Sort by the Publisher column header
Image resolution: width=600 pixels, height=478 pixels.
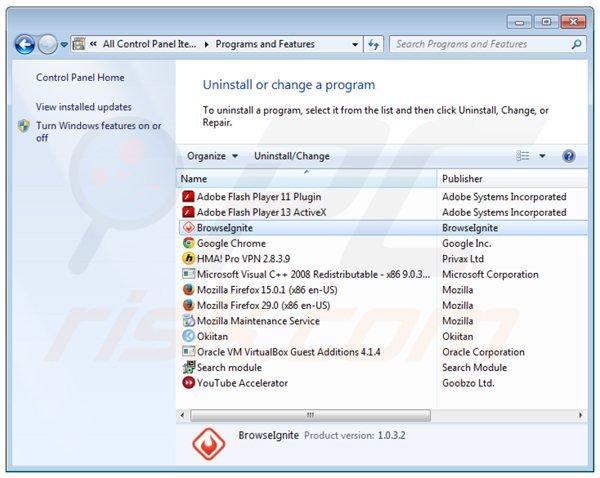pos(512,179)
